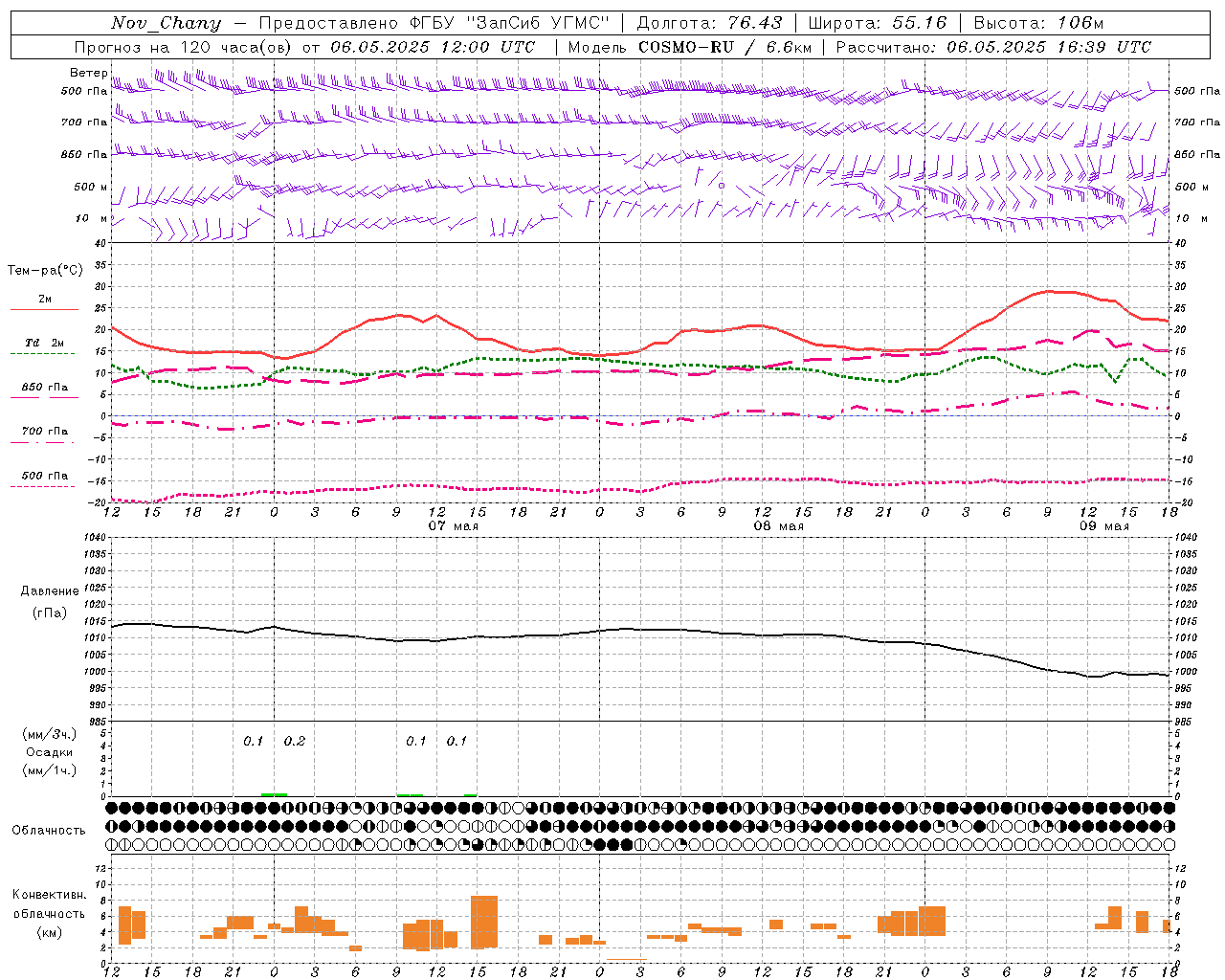
Task: Click the Конвективн. label of convective clouds
Action: 50,894
